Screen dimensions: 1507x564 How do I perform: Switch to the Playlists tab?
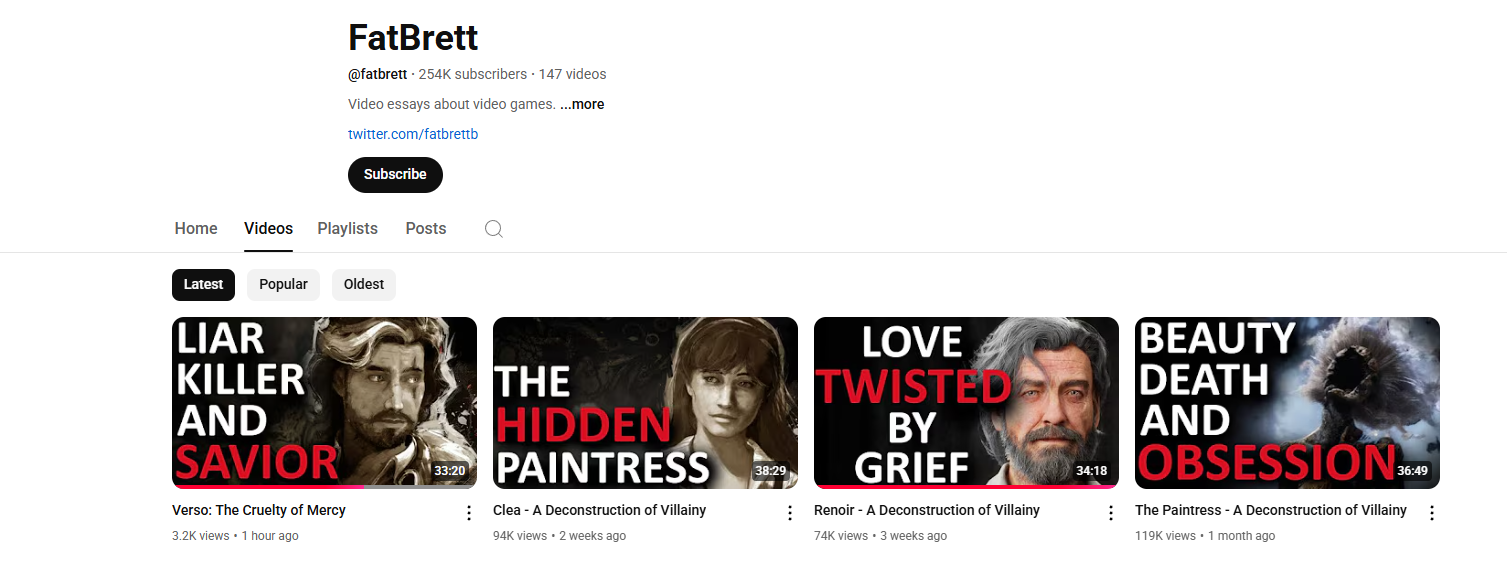347,228
